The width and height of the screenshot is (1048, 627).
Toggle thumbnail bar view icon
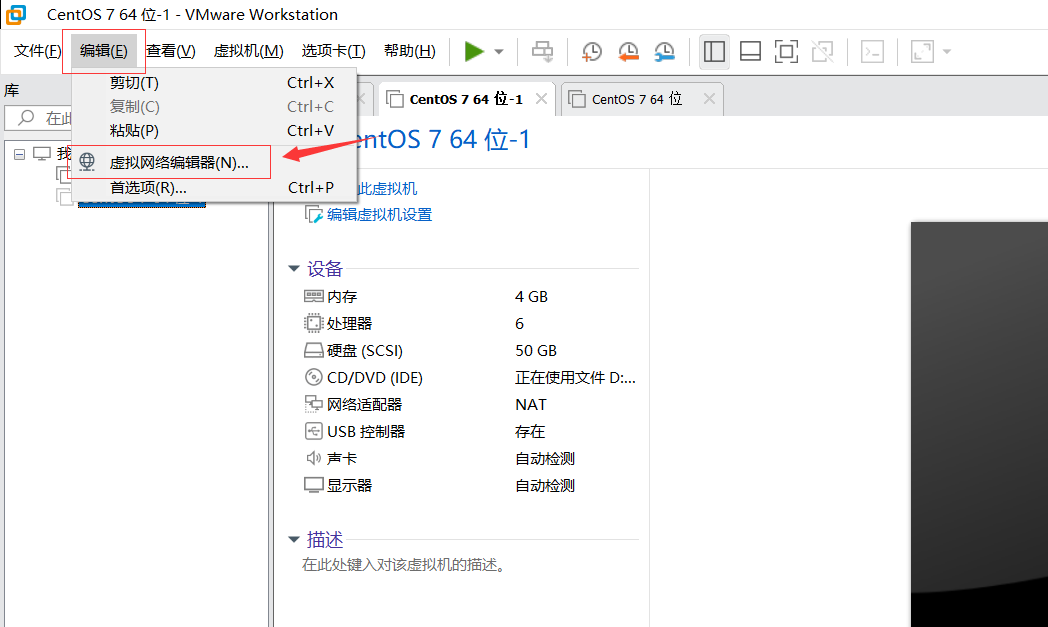750,51
